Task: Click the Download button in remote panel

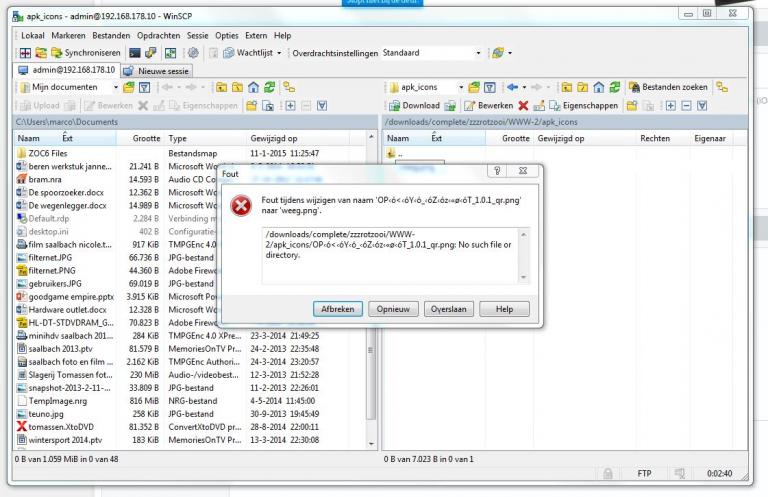Action: click(414, 105)
